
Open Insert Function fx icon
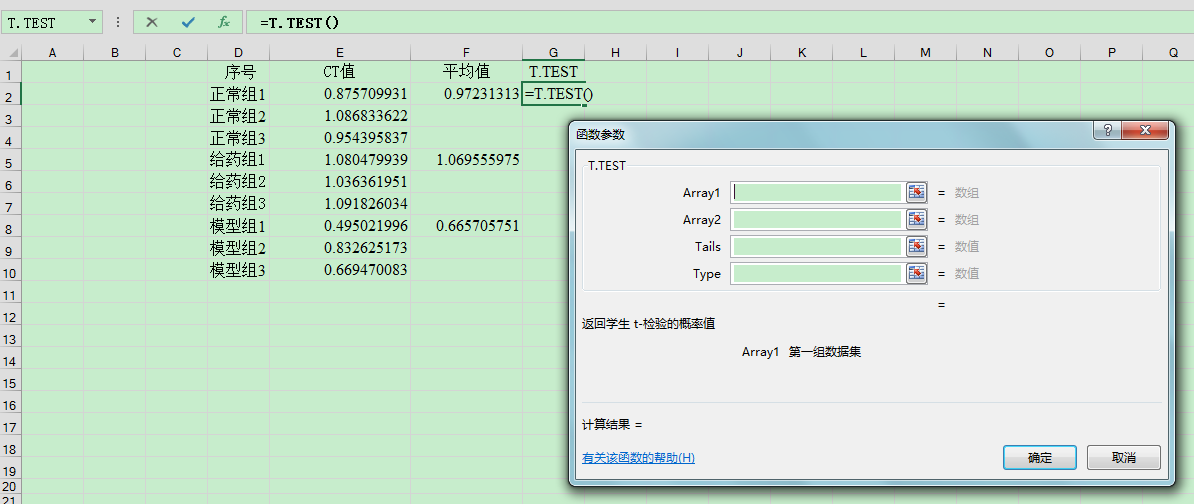224,22
